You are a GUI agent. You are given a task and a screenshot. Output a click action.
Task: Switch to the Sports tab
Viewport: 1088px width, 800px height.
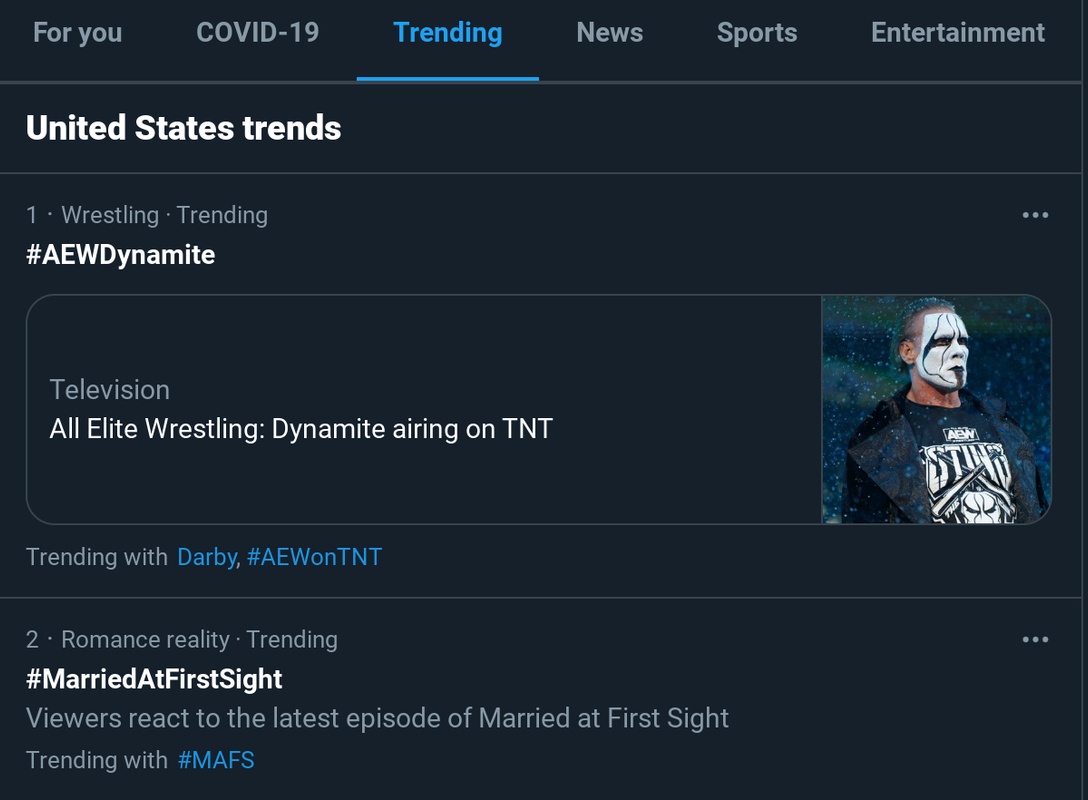pos(757,33)
